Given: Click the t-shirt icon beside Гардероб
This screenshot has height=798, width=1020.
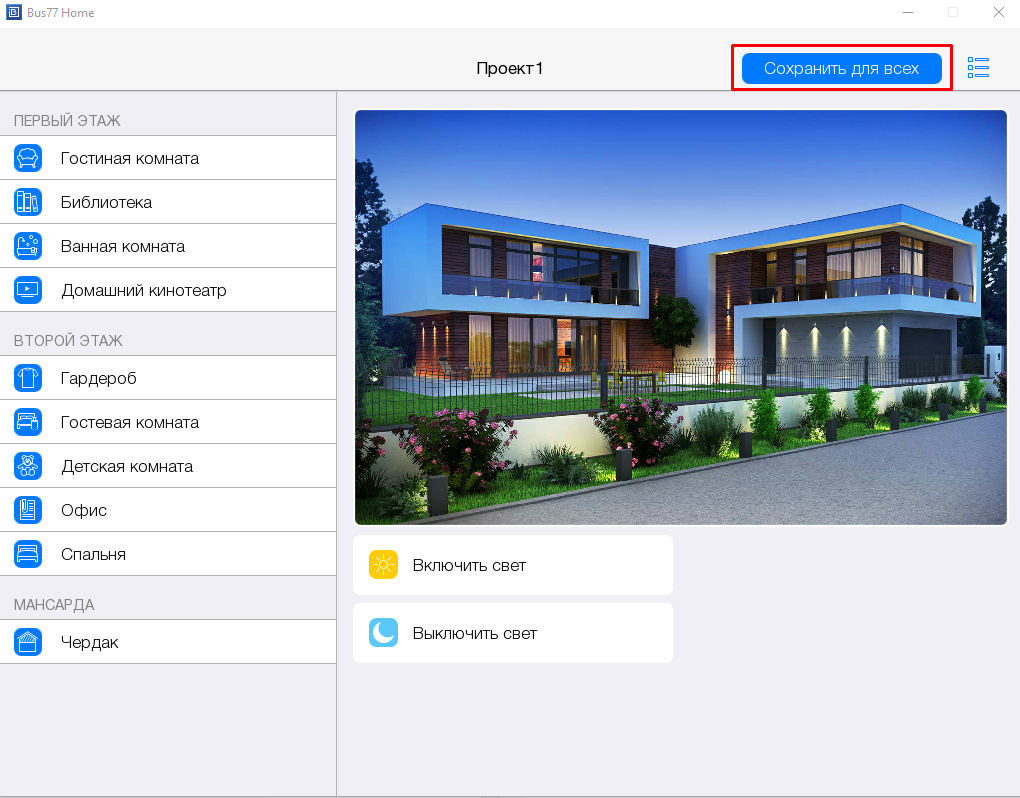Looking at the screenshot, I should click(x=28, y=378).
